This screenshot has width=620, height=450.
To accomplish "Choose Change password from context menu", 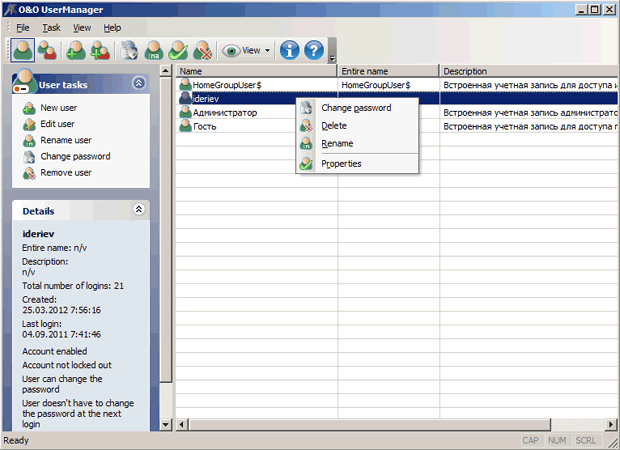I will tap(357, 108).
